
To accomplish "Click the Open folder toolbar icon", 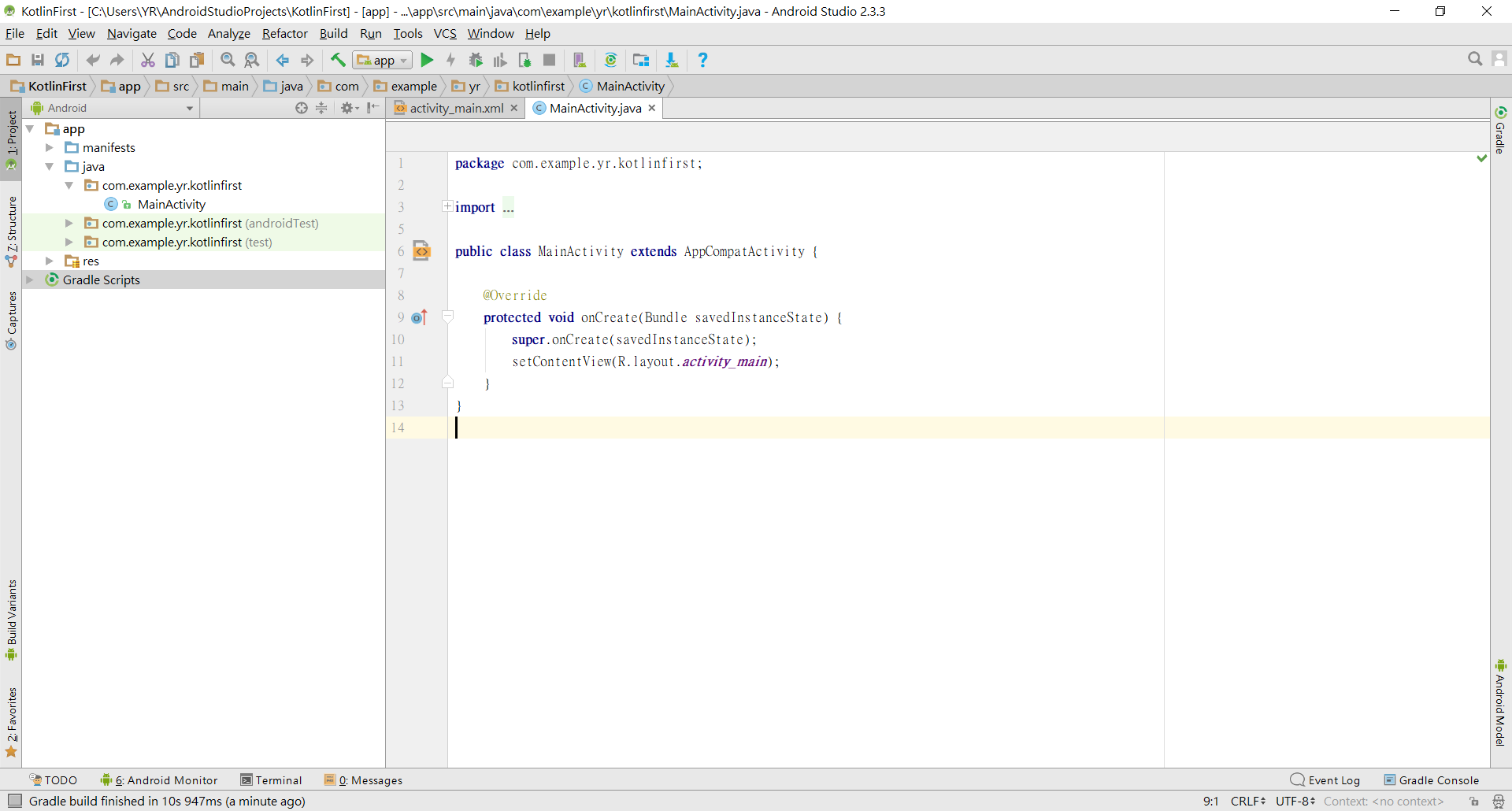I will coord(13,60).
